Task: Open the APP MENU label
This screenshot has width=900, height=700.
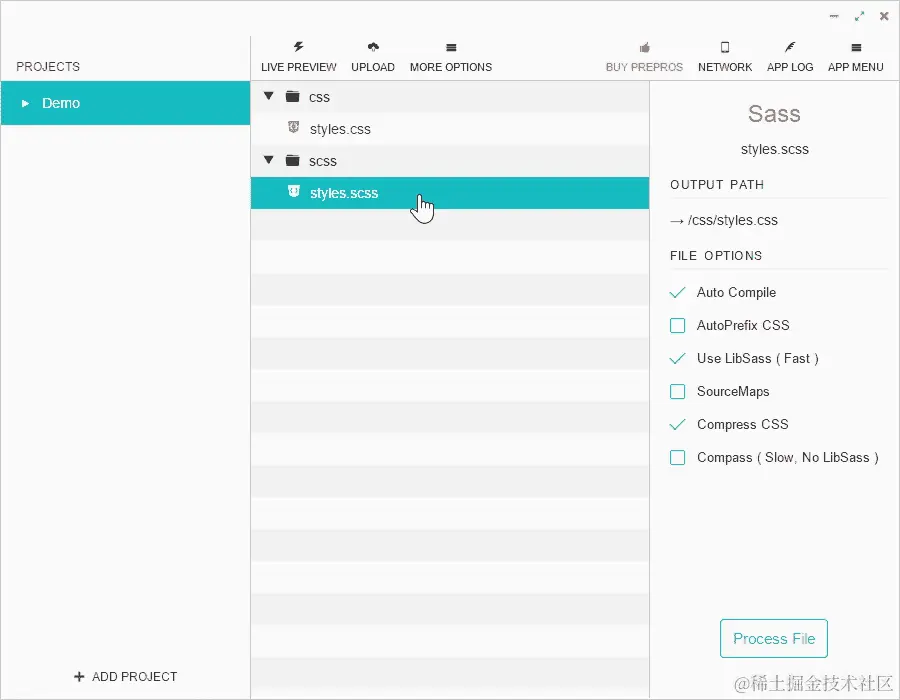Action: pyautogui.click(x=855, y=67)
